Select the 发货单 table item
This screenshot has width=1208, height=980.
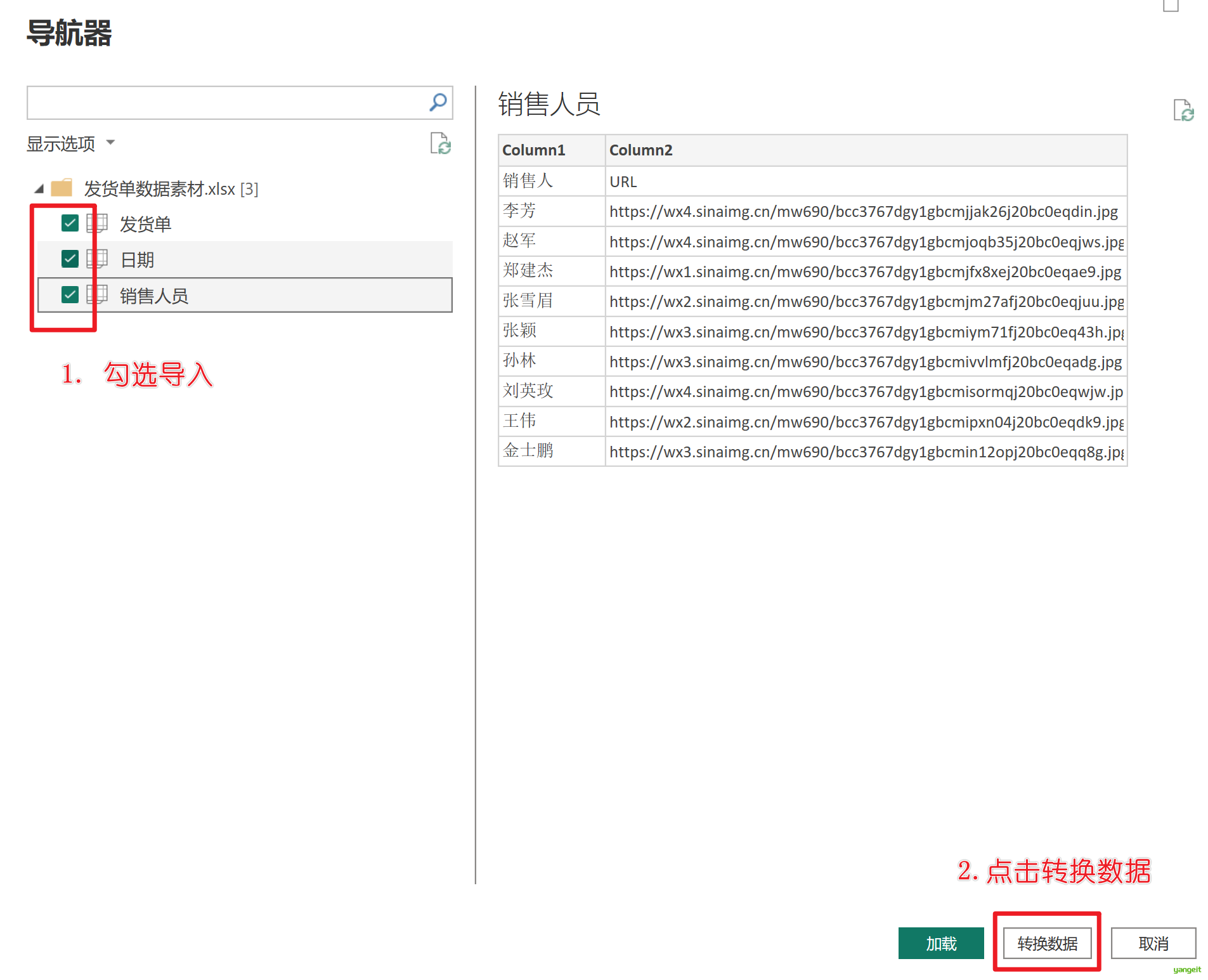click(x=146, y=224)
